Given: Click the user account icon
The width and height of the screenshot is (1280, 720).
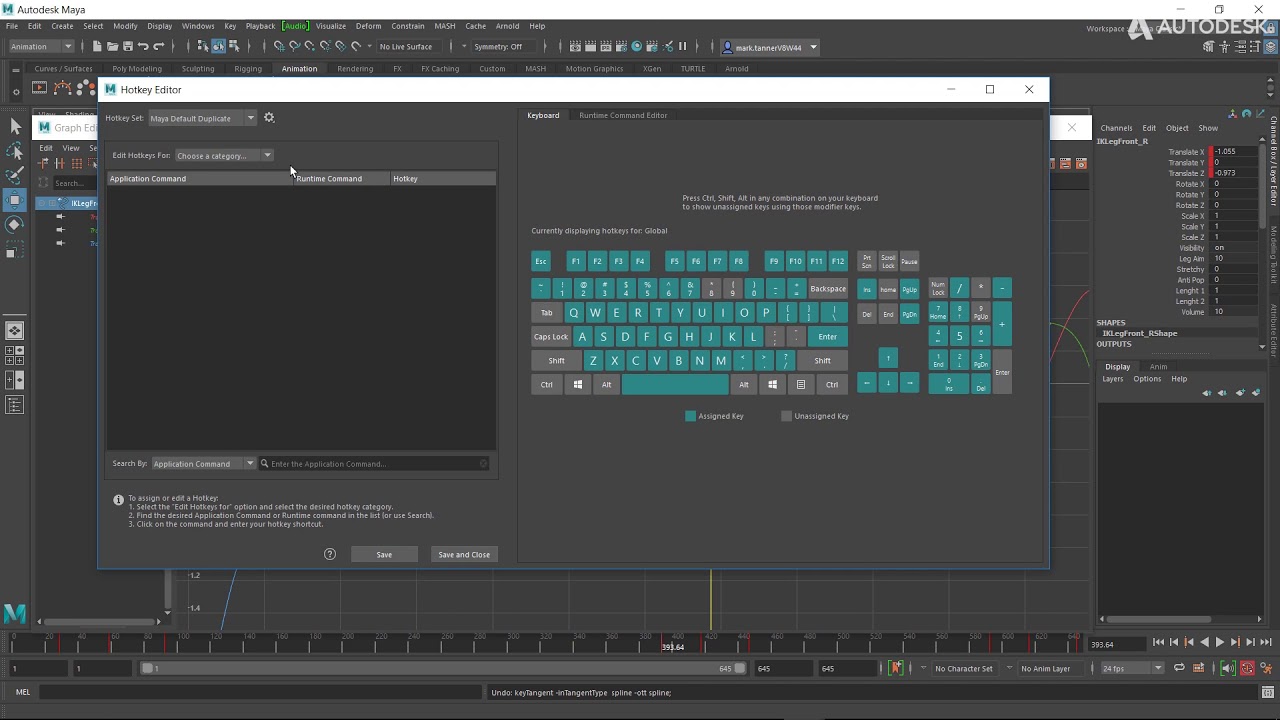Looking at the screenshot, I should pyautogui.click(x=727, y=47).
